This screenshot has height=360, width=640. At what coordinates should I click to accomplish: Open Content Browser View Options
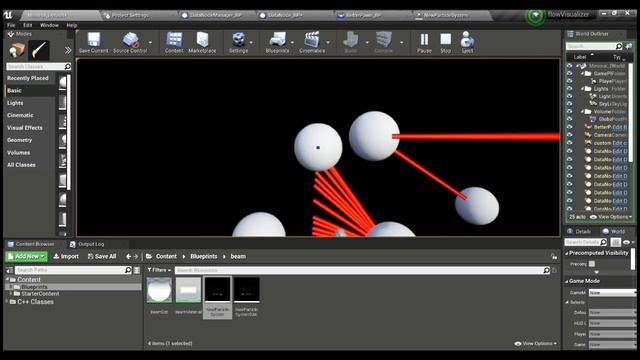click(536, 344)
